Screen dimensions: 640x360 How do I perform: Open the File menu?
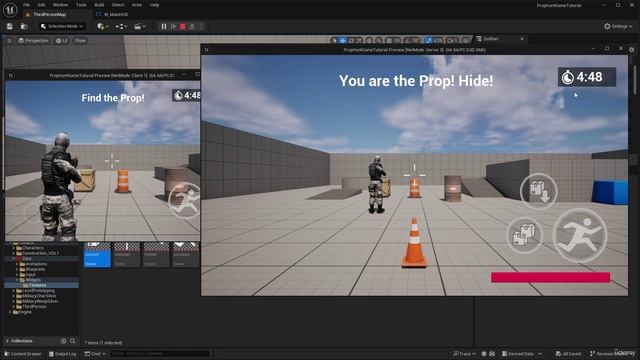click(x=27, y=5)
